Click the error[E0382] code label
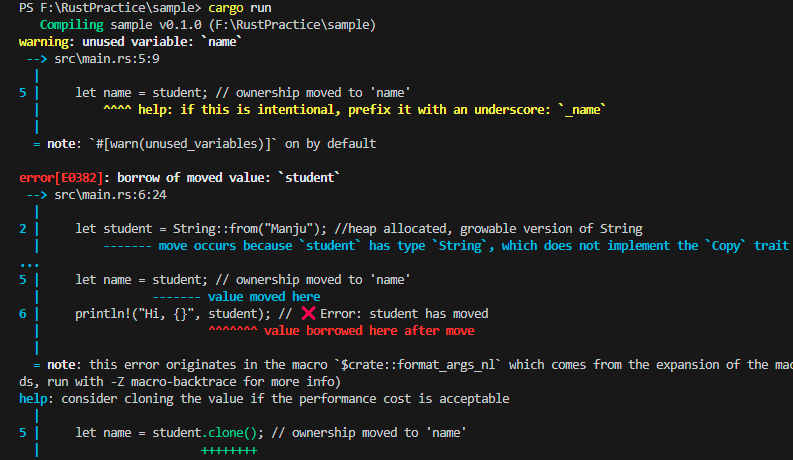The height and width of the screenshot is (460, 793). tap(61, 177)
